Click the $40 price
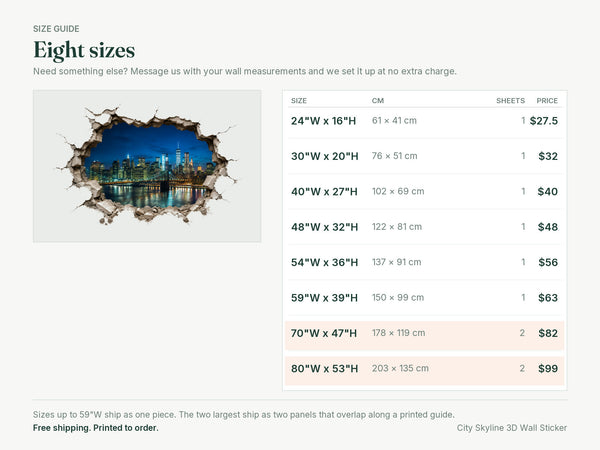 pos(548,192)
